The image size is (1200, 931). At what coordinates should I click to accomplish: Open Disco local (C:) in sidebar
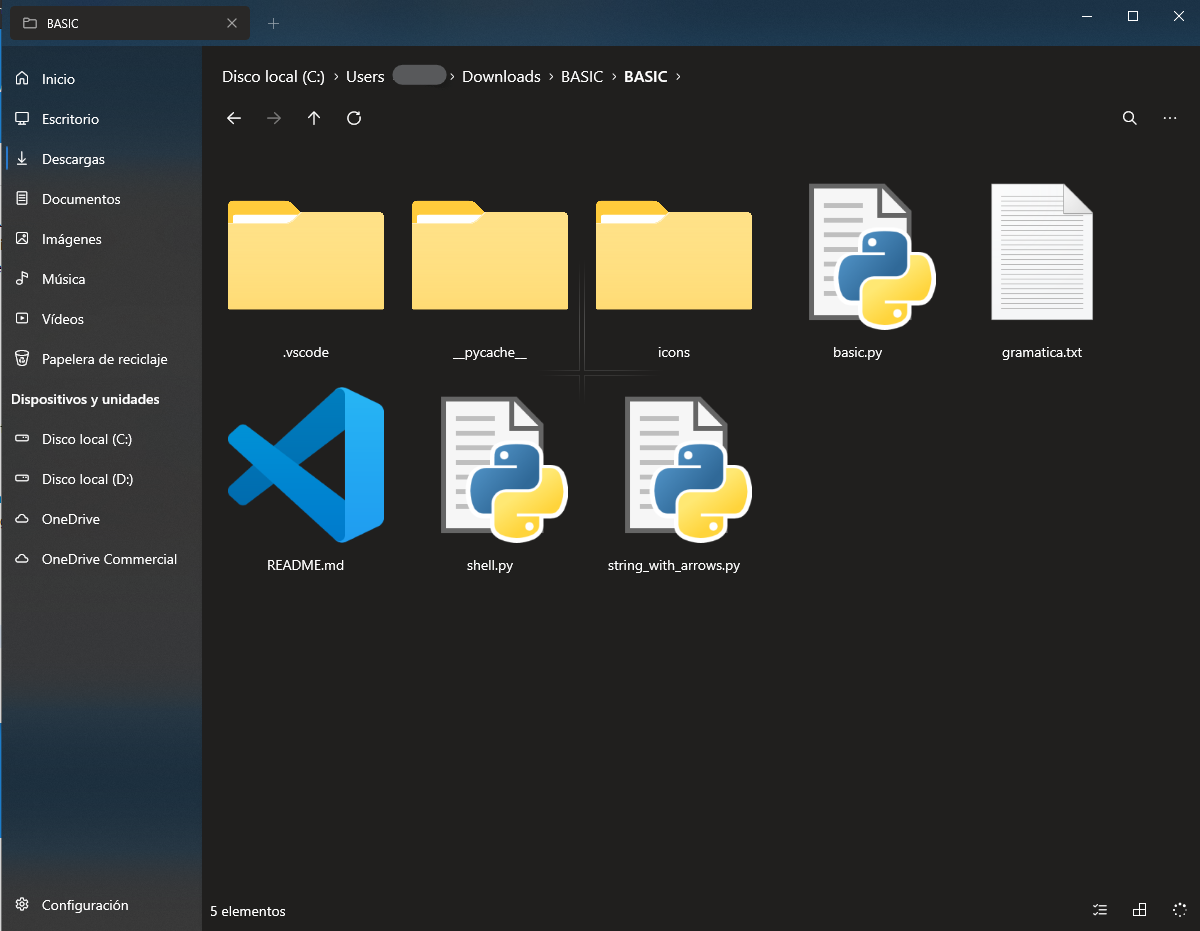(x=101, y=439)
